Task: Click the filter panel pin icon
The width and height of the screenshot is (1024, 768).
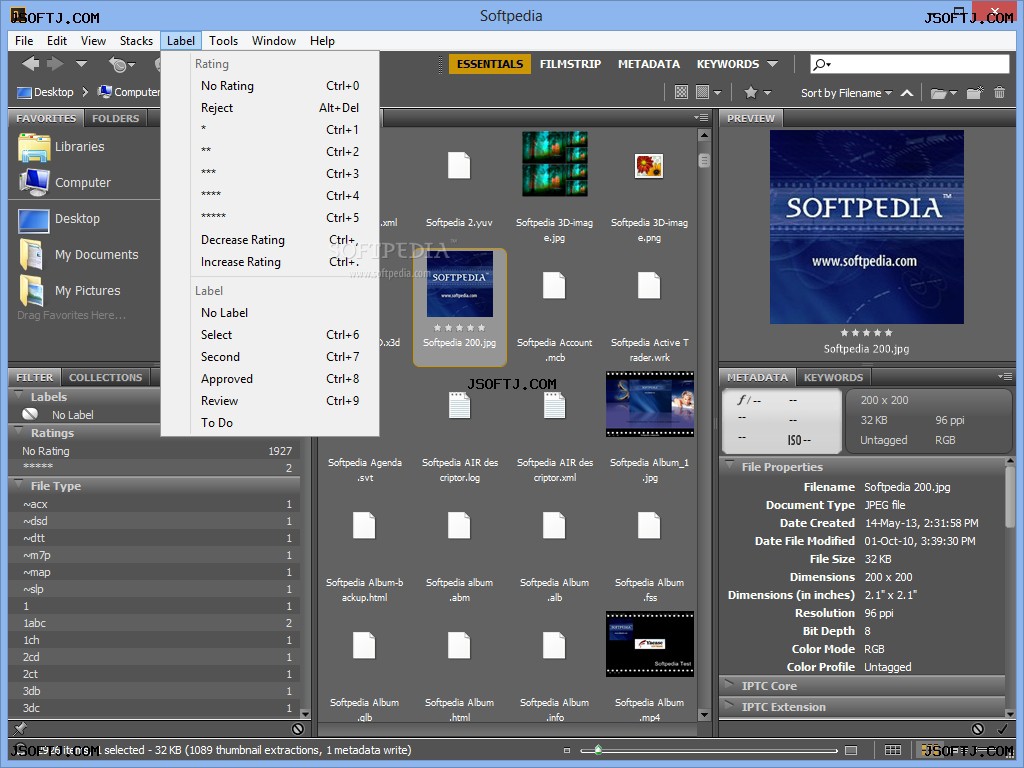Action: [20, 729]
